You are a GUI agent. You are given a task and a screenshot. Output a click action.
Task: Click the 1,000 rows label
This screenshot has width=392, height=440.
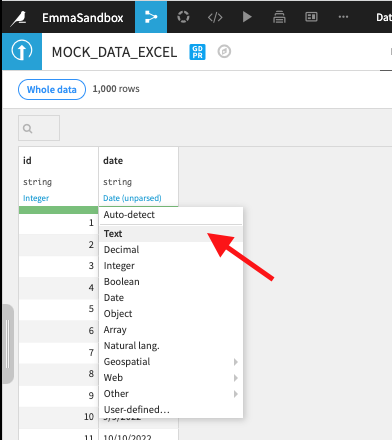116,89
